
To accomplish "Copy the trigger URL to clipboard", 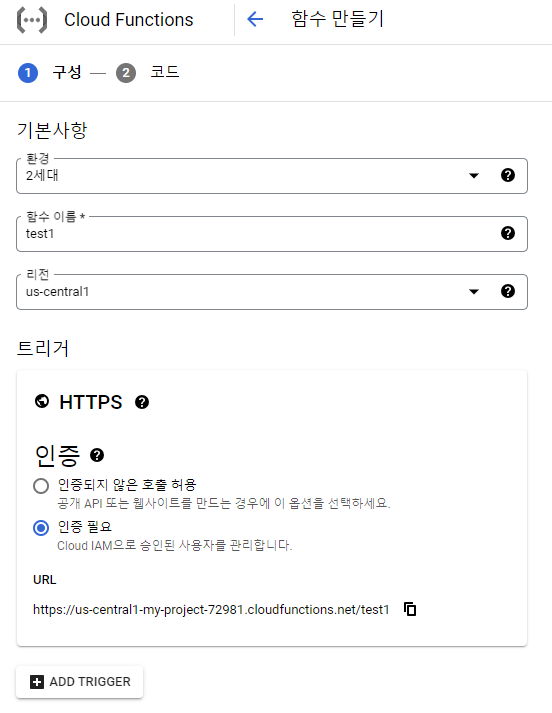I will 410,609.
